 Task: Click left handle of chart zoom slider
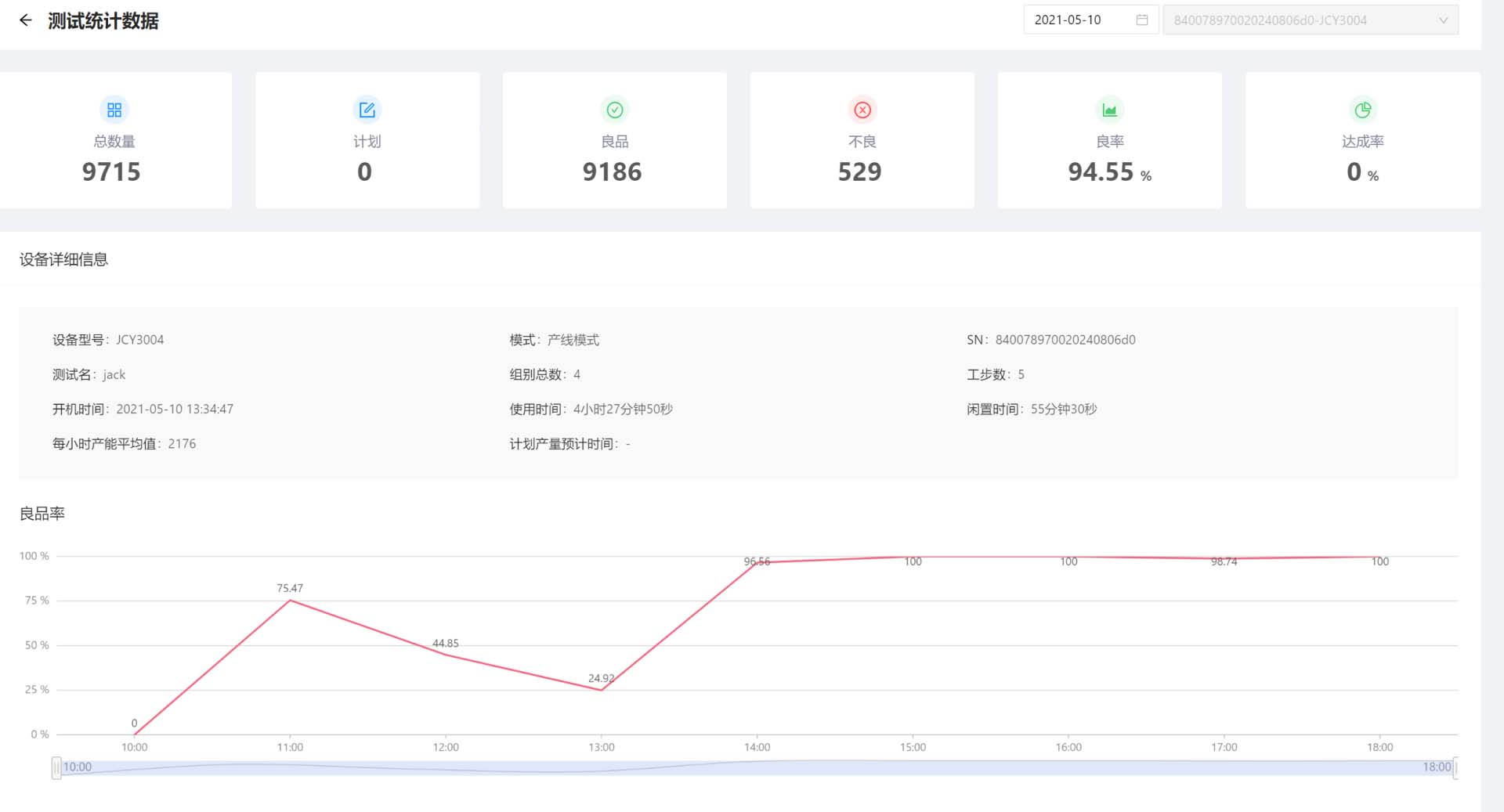(x=56, y=767)
